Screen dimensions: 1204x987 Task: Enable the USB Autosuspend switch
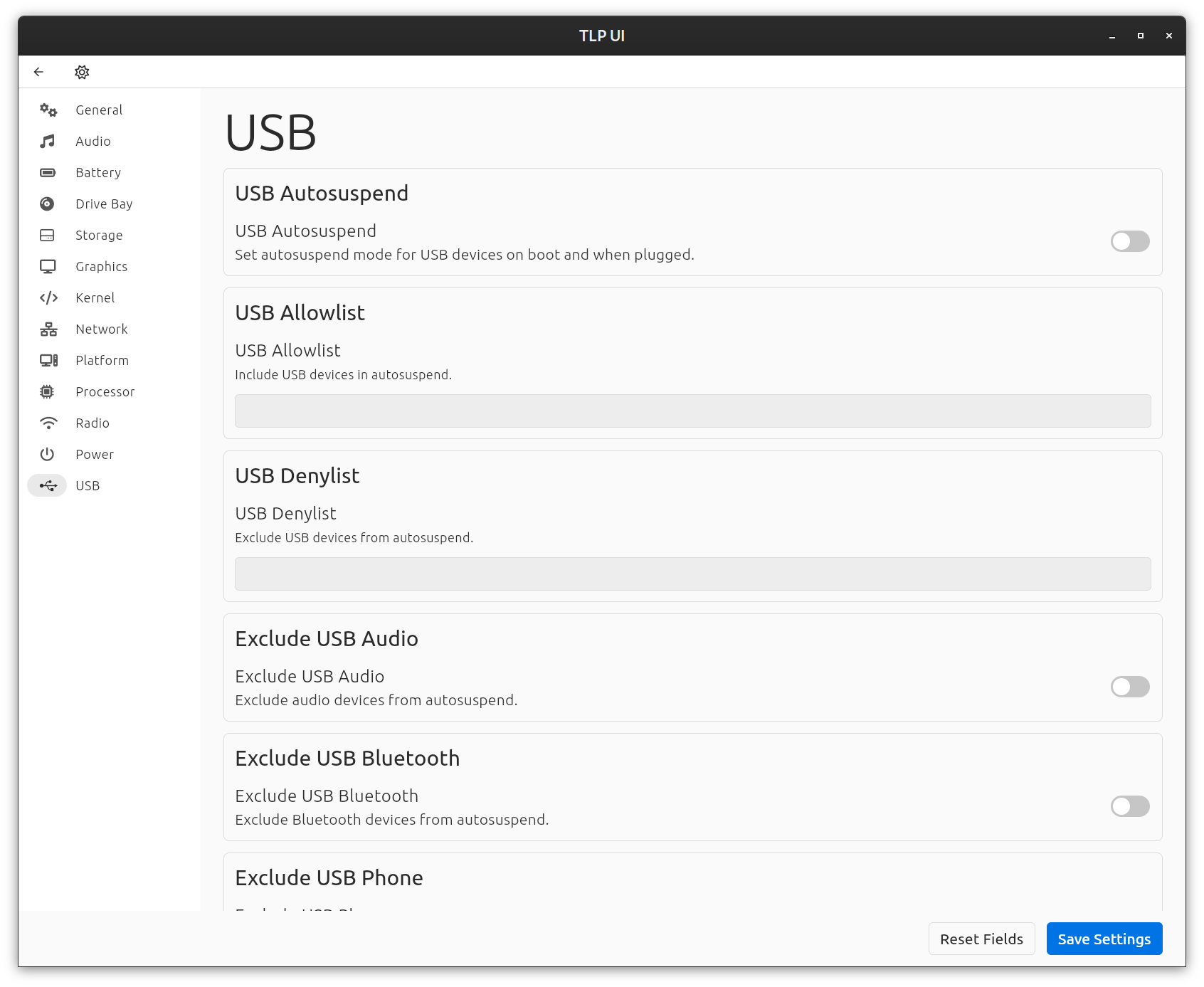[1130, 241]
